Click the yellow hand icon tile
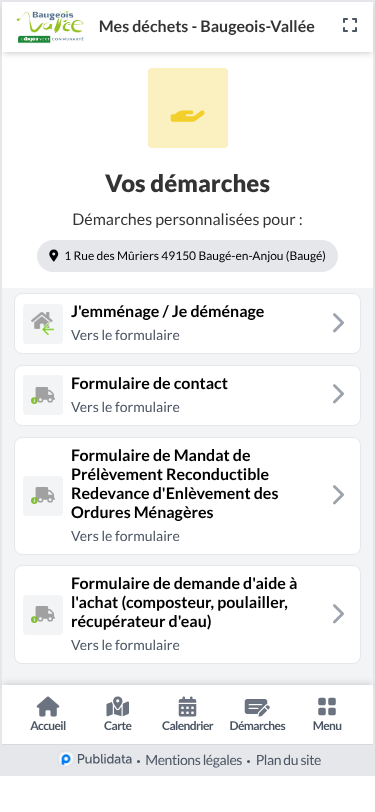 point(188,108)
